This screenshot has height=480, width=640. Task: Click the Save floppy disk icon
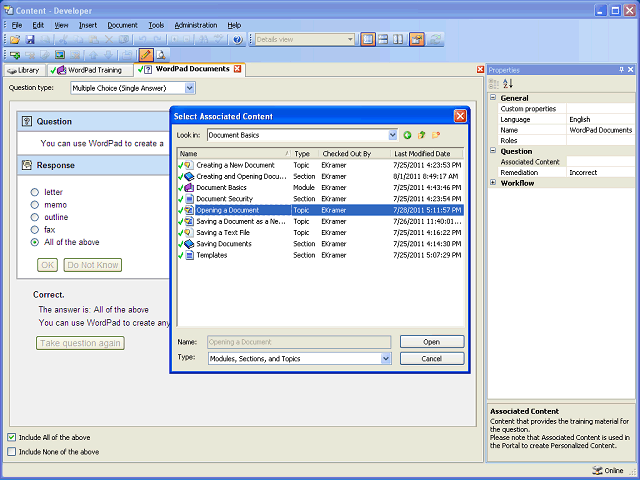[x=30, y=40]
